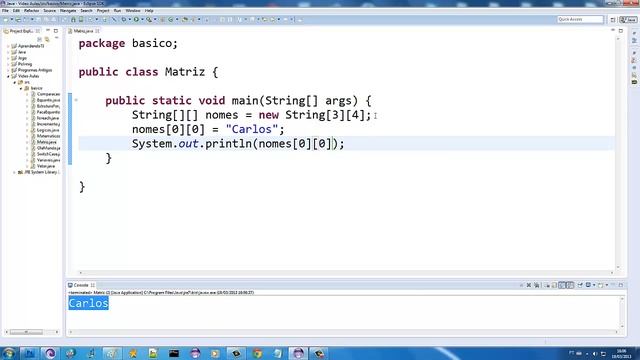Image resolution: width=640 pixels, height=360 pixels.
Task: Select Logicos.java in the project tree
Action: coord(48,130)
